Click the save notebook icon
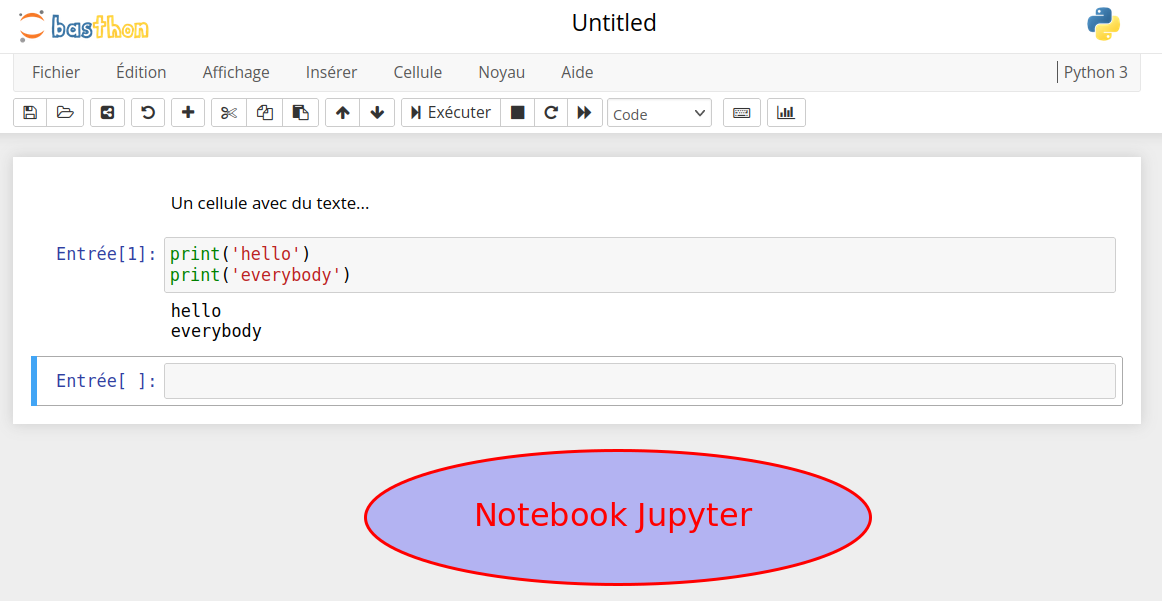This screenshot has height=601, width=1162. coord(30,113)
